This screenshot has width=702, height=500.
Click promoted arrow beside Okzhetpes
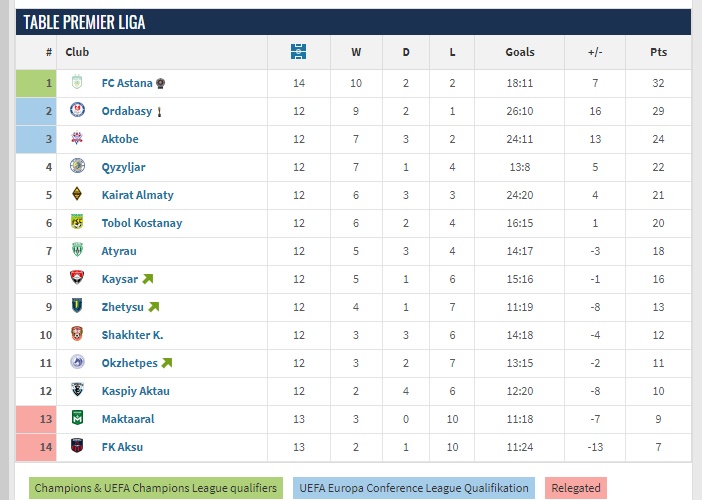(x=167, y=363)
